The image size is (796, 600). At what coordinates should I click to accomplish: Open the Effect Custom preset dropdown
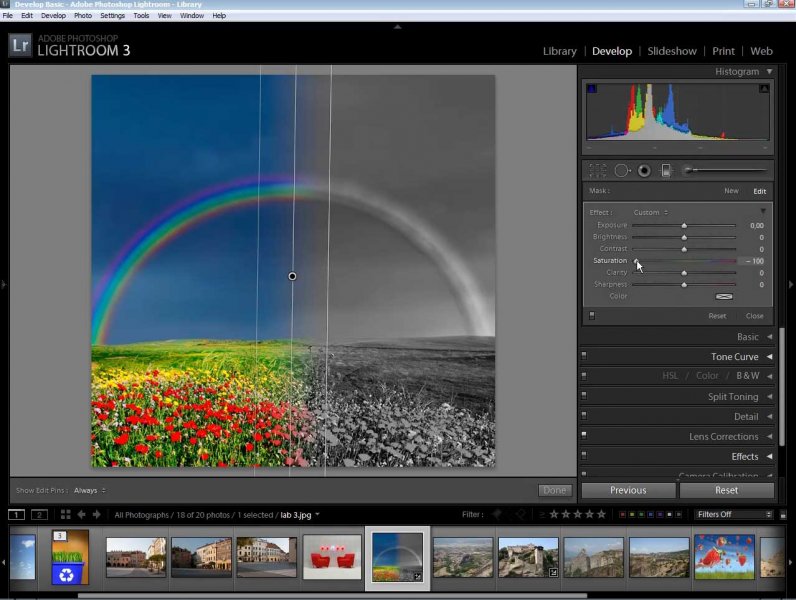tap(650, 212)
